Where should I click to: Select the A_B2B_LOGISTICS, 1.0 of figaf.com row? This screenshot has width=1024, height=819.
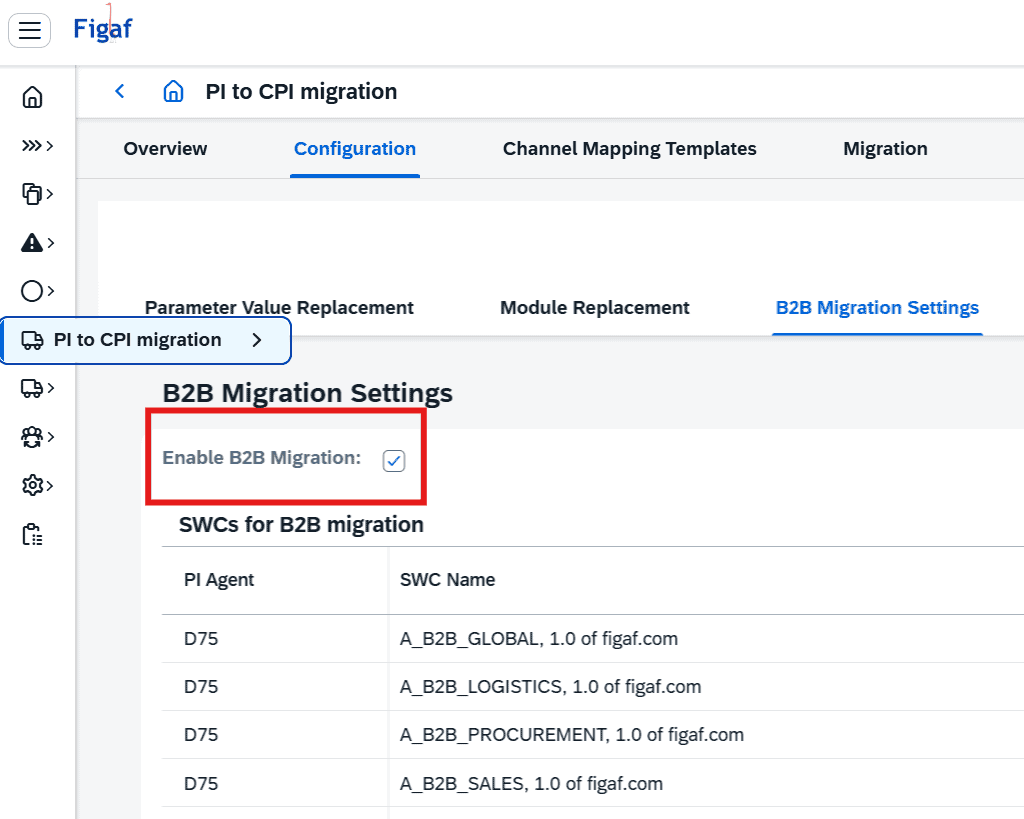tap(593, 687)
